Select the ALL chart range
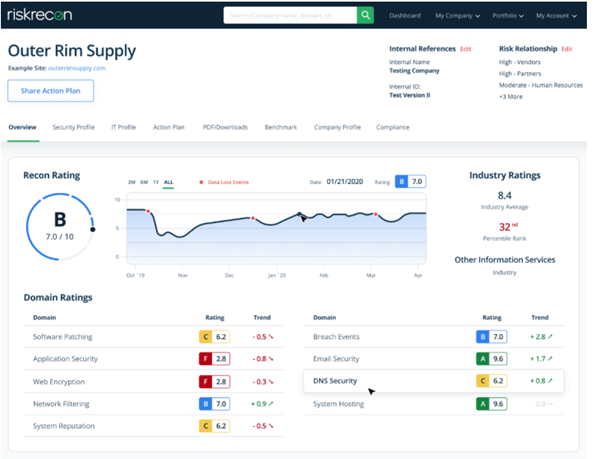 168,182
